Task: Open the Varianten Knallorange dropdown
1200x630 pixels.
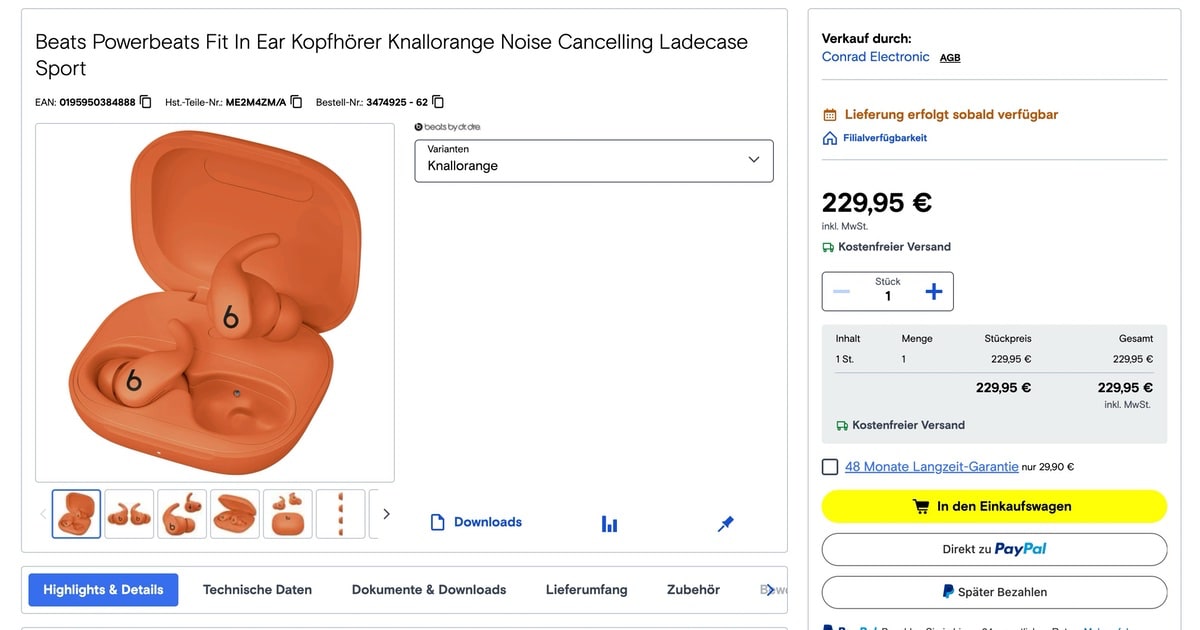Action: [x=593, y=160]
